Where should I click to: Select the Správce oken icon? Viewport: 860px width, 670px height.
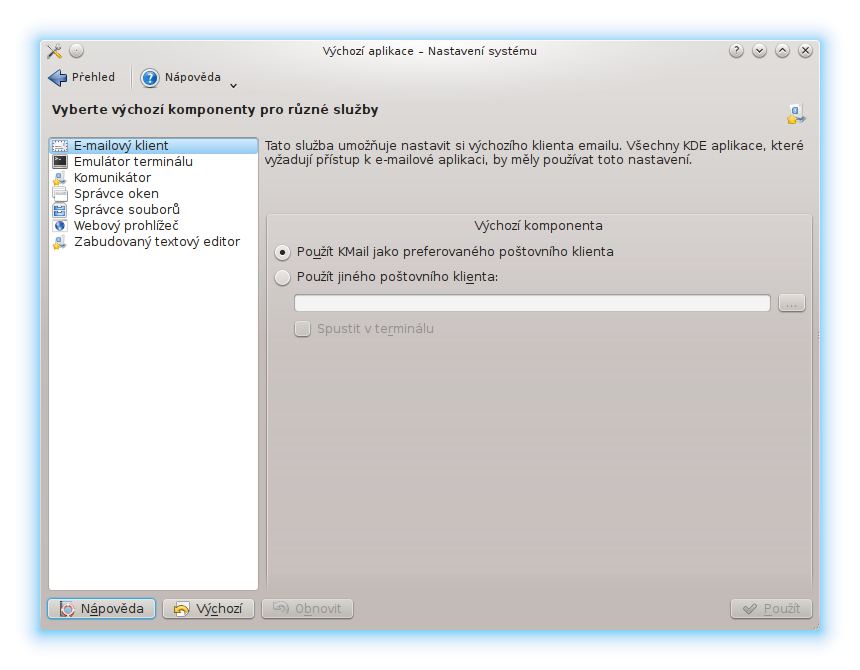point(60,194)
